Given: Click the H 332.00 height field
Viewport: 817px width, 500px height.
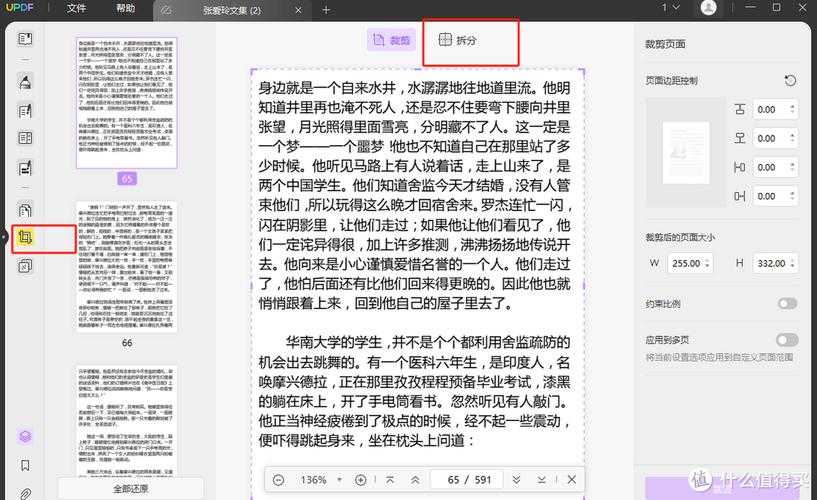Looking at the screenshot, I should point(775,263).
